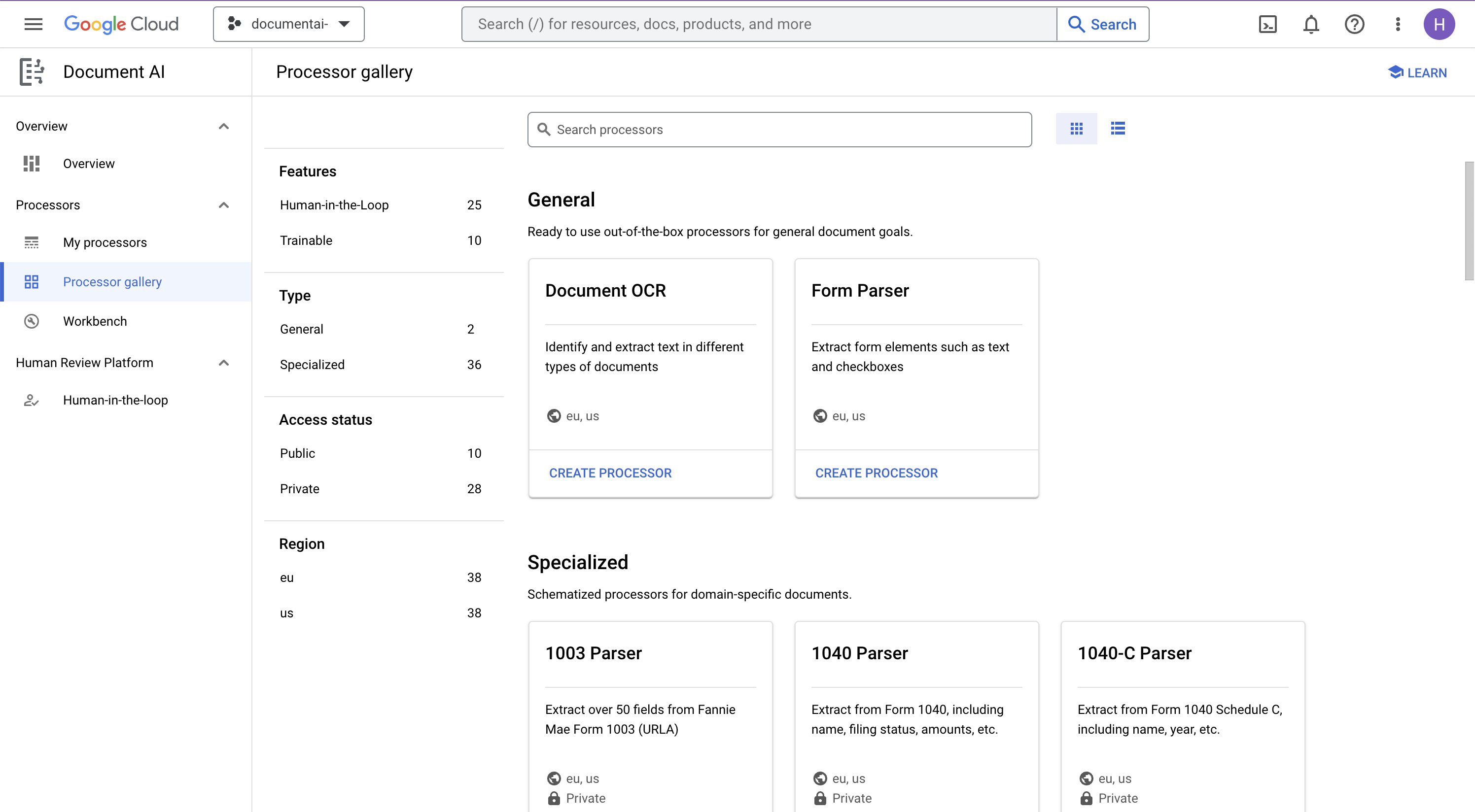1475x812 pixels.
Task: Open the LEARN link
Action: [1419, 72]
